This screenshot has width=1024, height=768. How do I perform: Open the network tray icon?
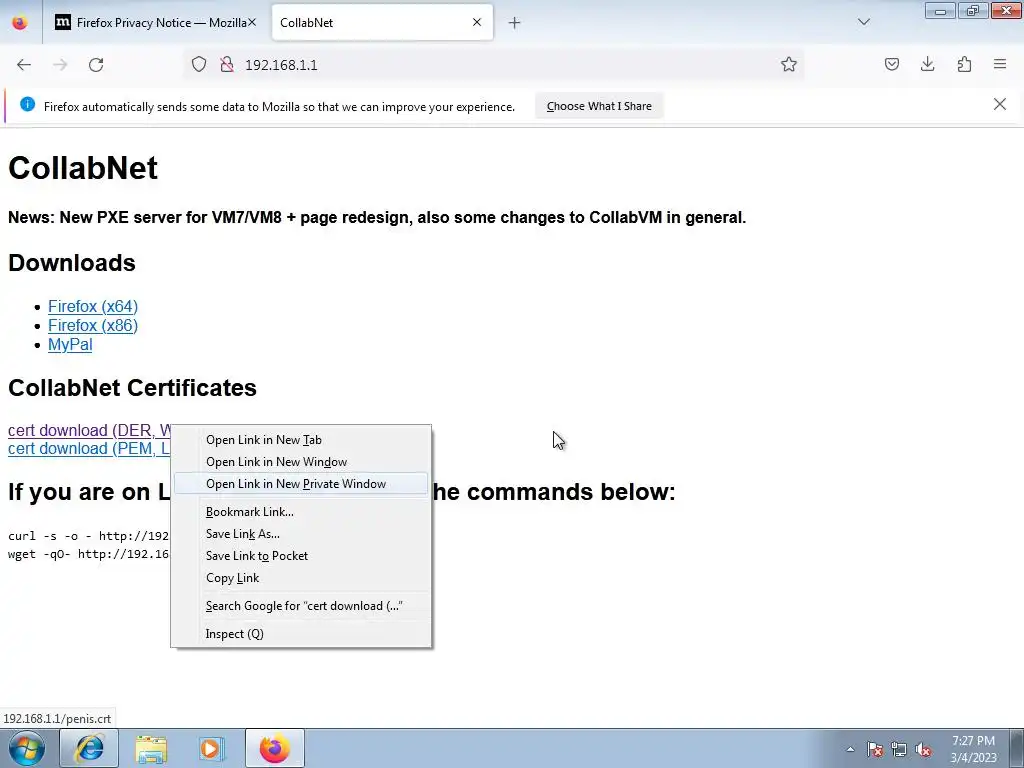[x=899, y=749]
